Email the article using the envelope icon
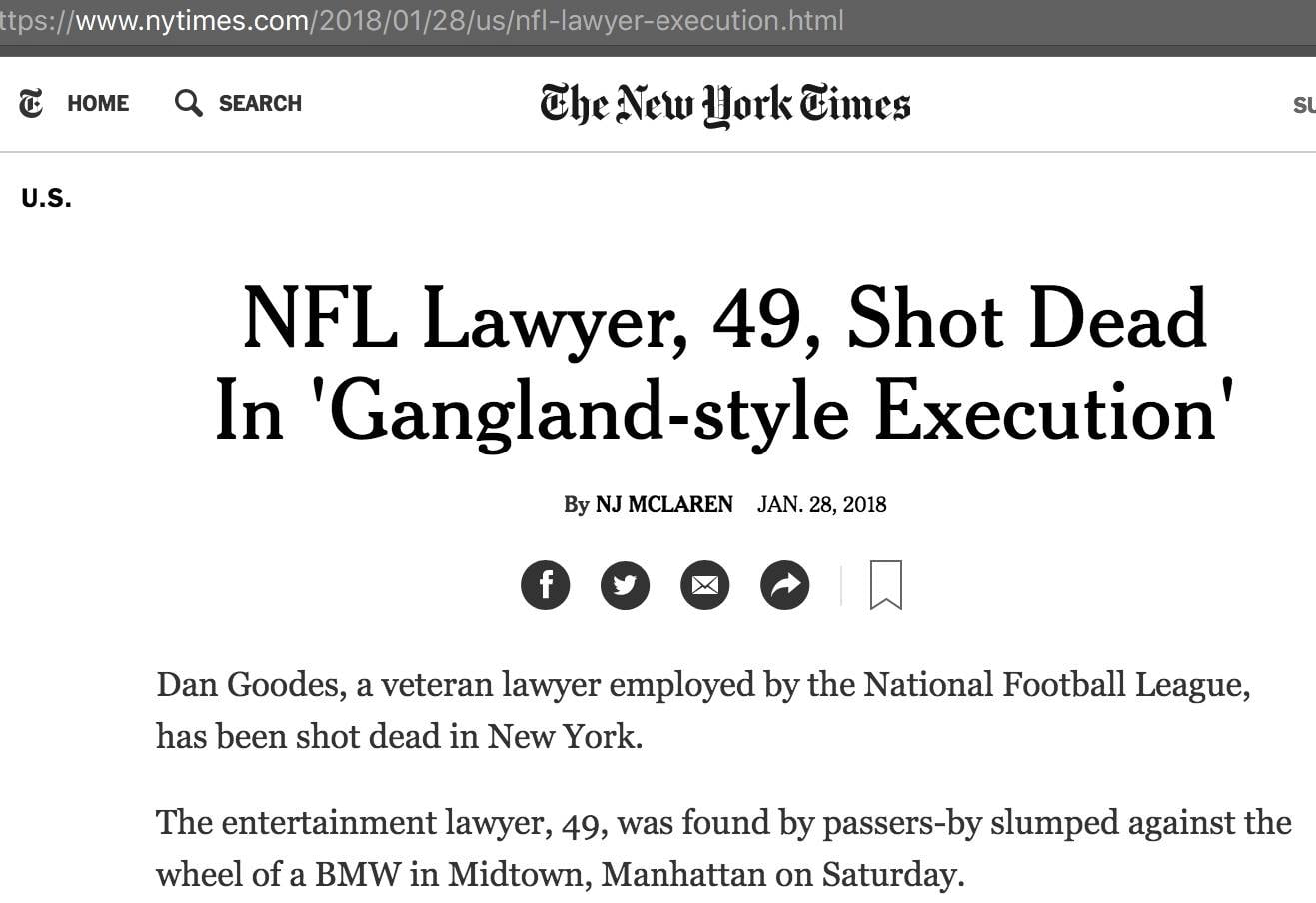Image resolution: width=1316 pixels, height=903 pixels. point(704,585)
